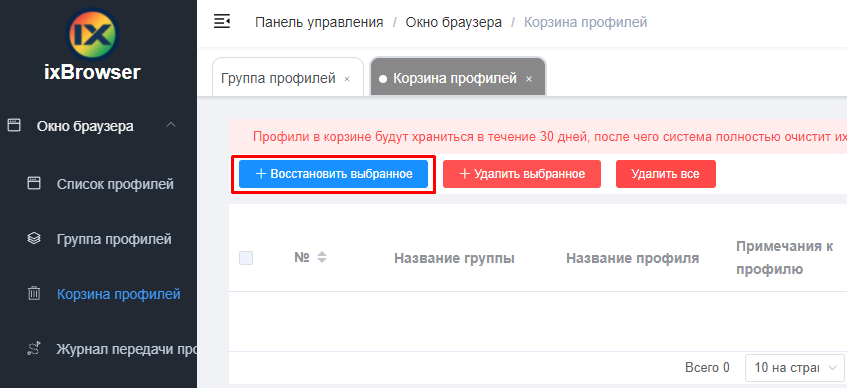Collapse the Окно браузера menu chevron
The image size is (847, 388).
171,125
